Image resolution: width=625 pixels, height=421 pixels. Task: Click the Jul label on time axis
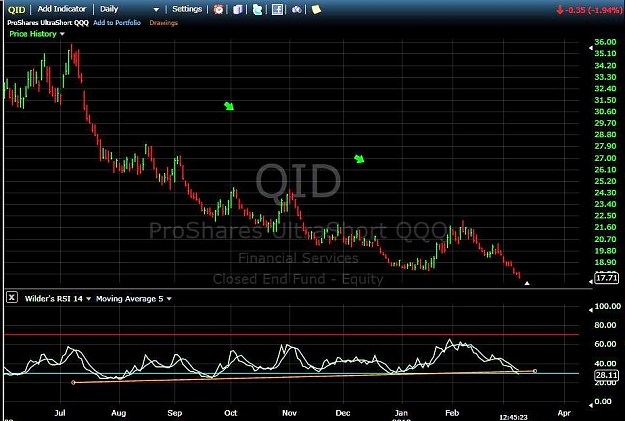60,413
